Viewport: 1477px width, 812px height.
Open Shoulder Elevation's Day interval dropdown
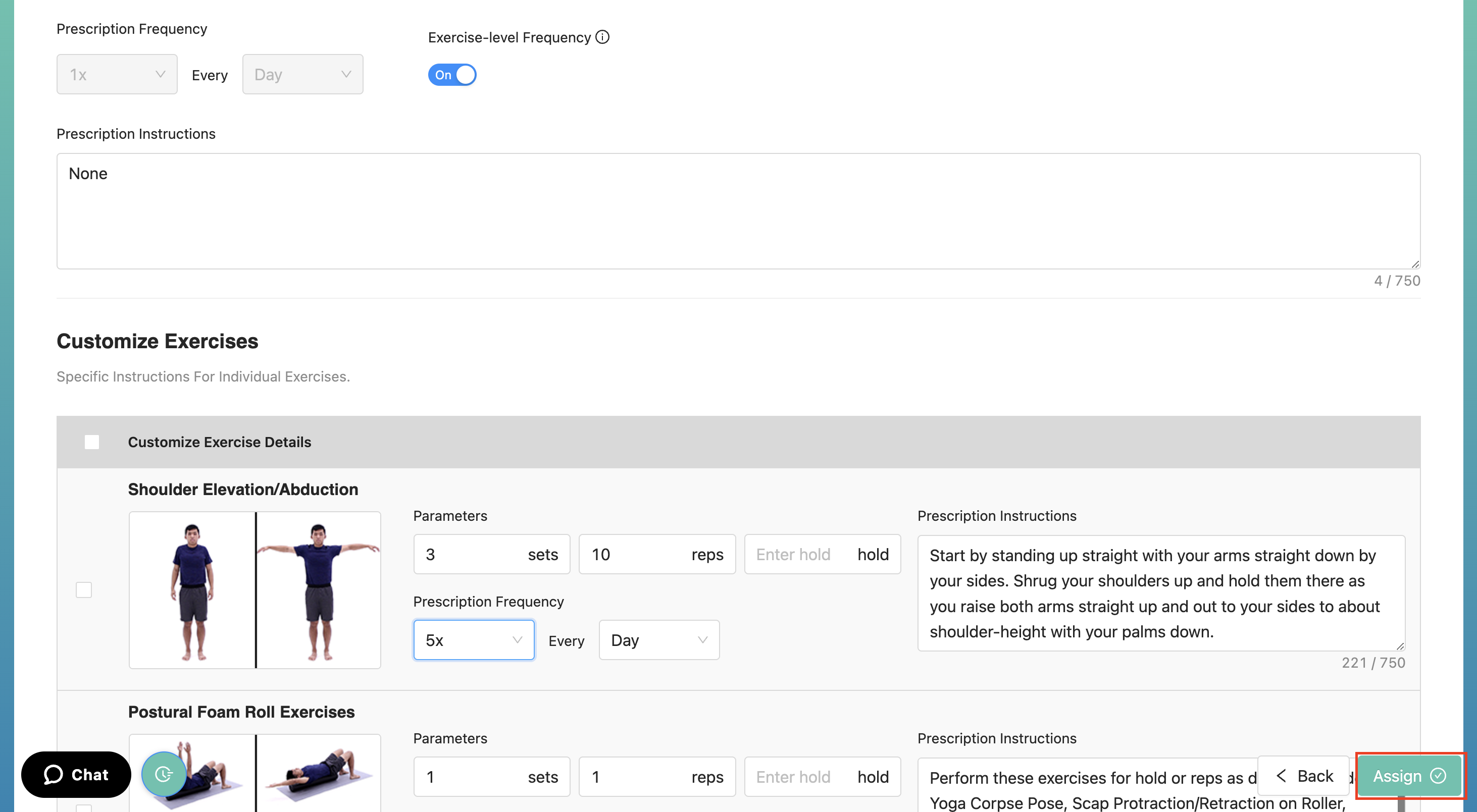(x=659, y=639)
